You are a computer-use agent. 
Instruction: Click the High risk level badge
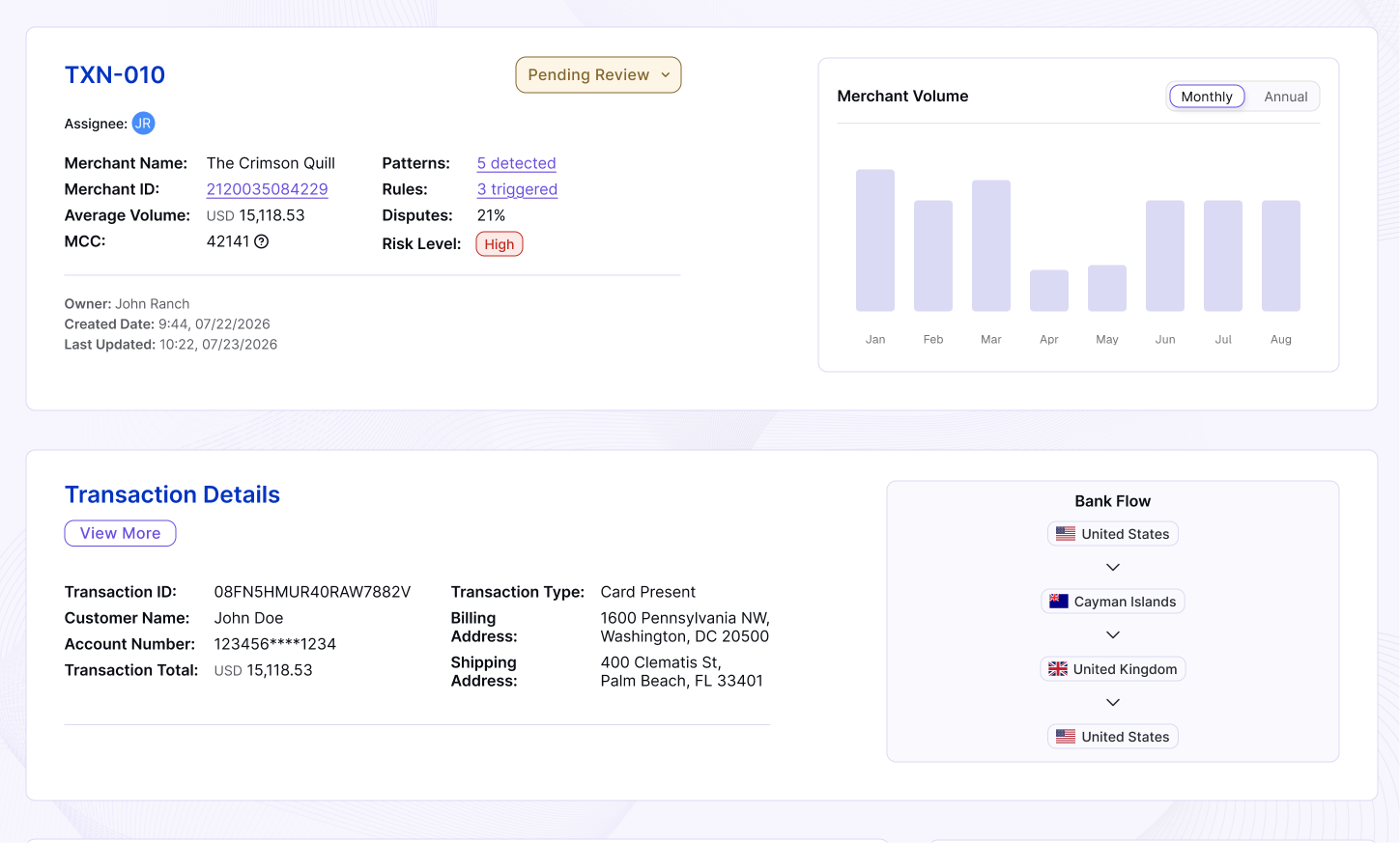point(500,244)
